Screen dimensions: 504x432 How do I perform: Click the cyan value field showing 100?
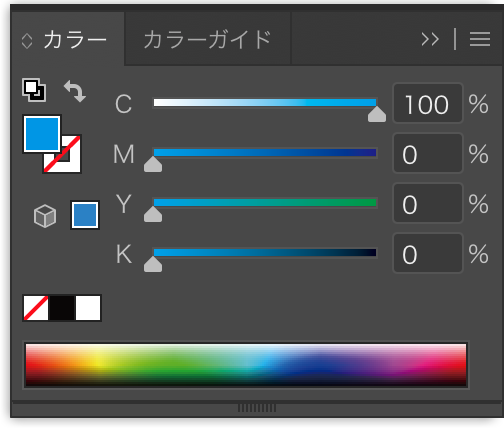coord(428,103)
